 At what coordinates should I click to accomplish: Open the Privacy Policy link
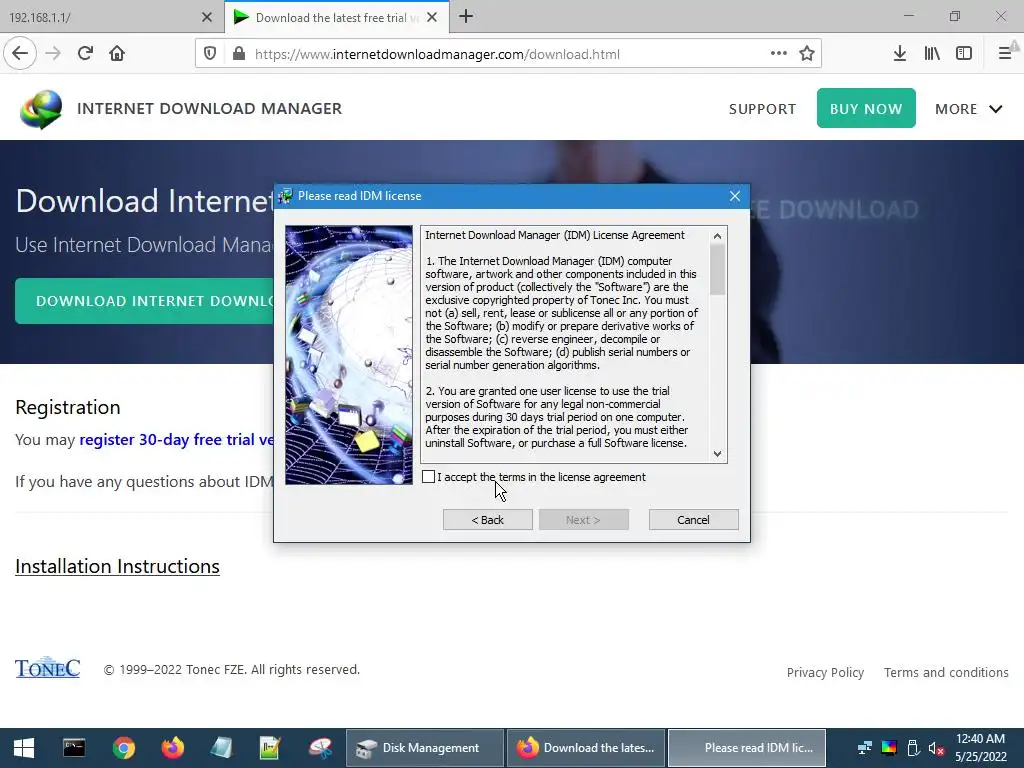825,673
